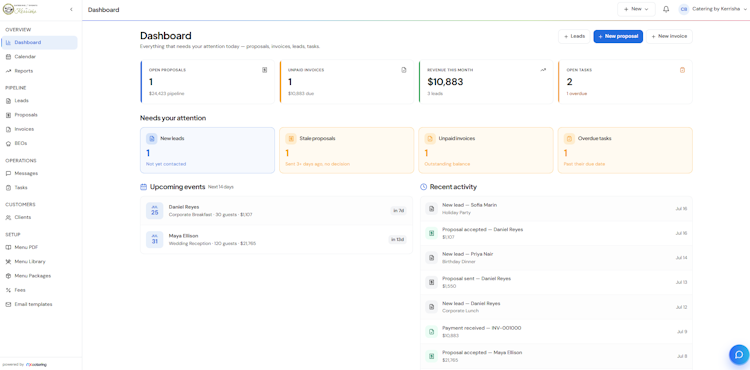
Task: Open Email templates in Setup
Action: (x=39, y=305)
